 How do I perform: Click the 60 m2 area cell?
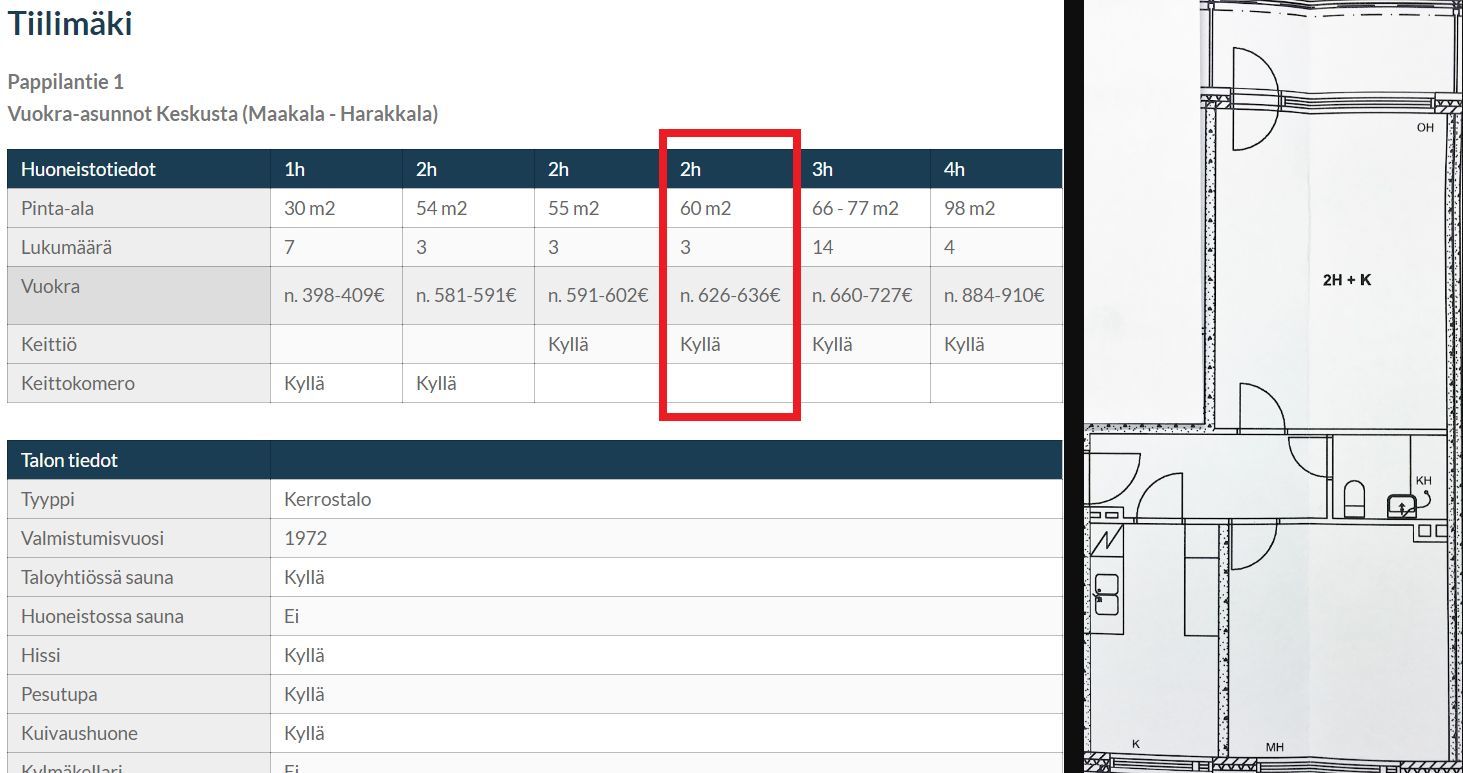705,208
